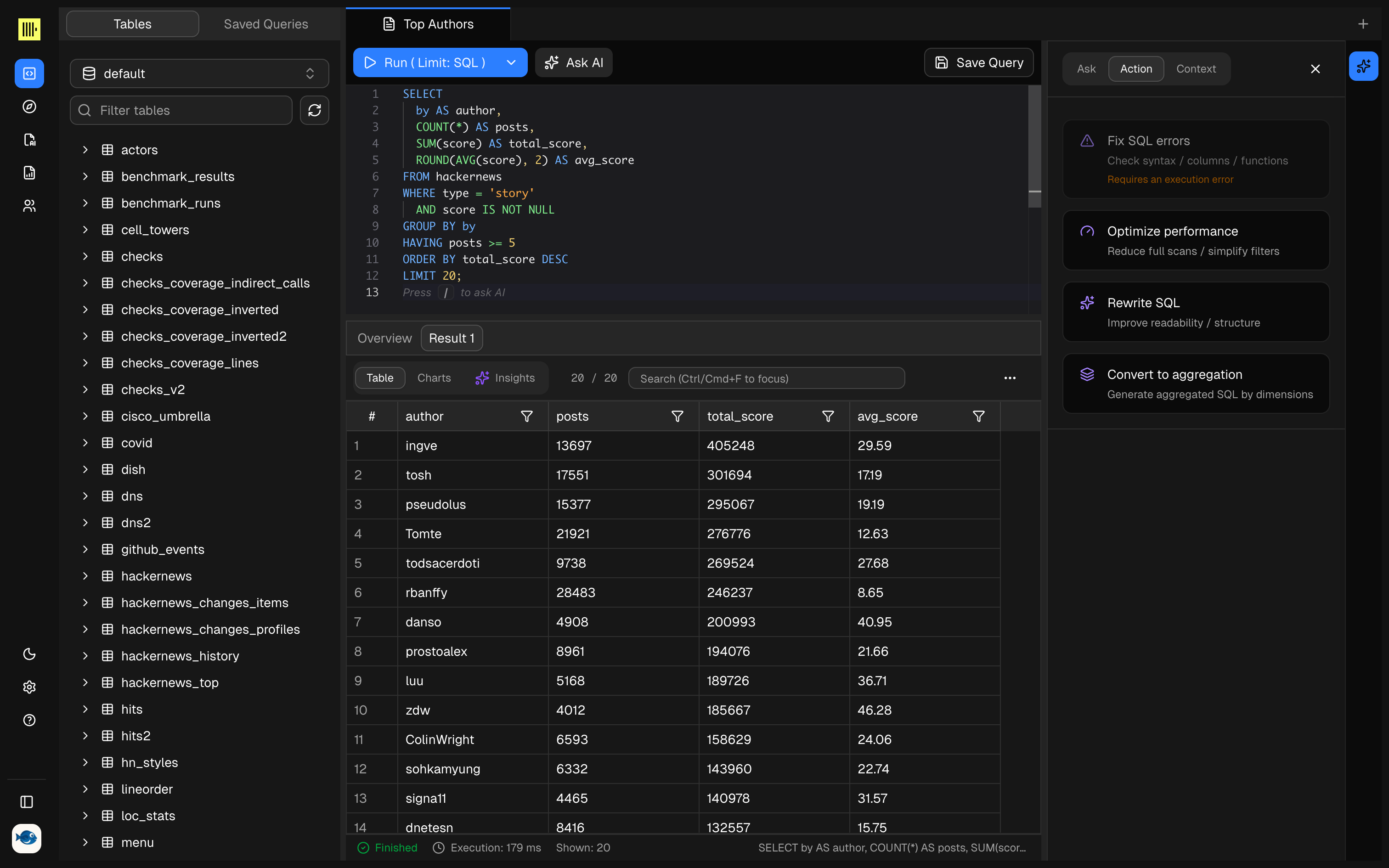This screenshot has width=1389, height=868.
Task: Choose Convert to aggregation action
Action: pos(1196,383)
